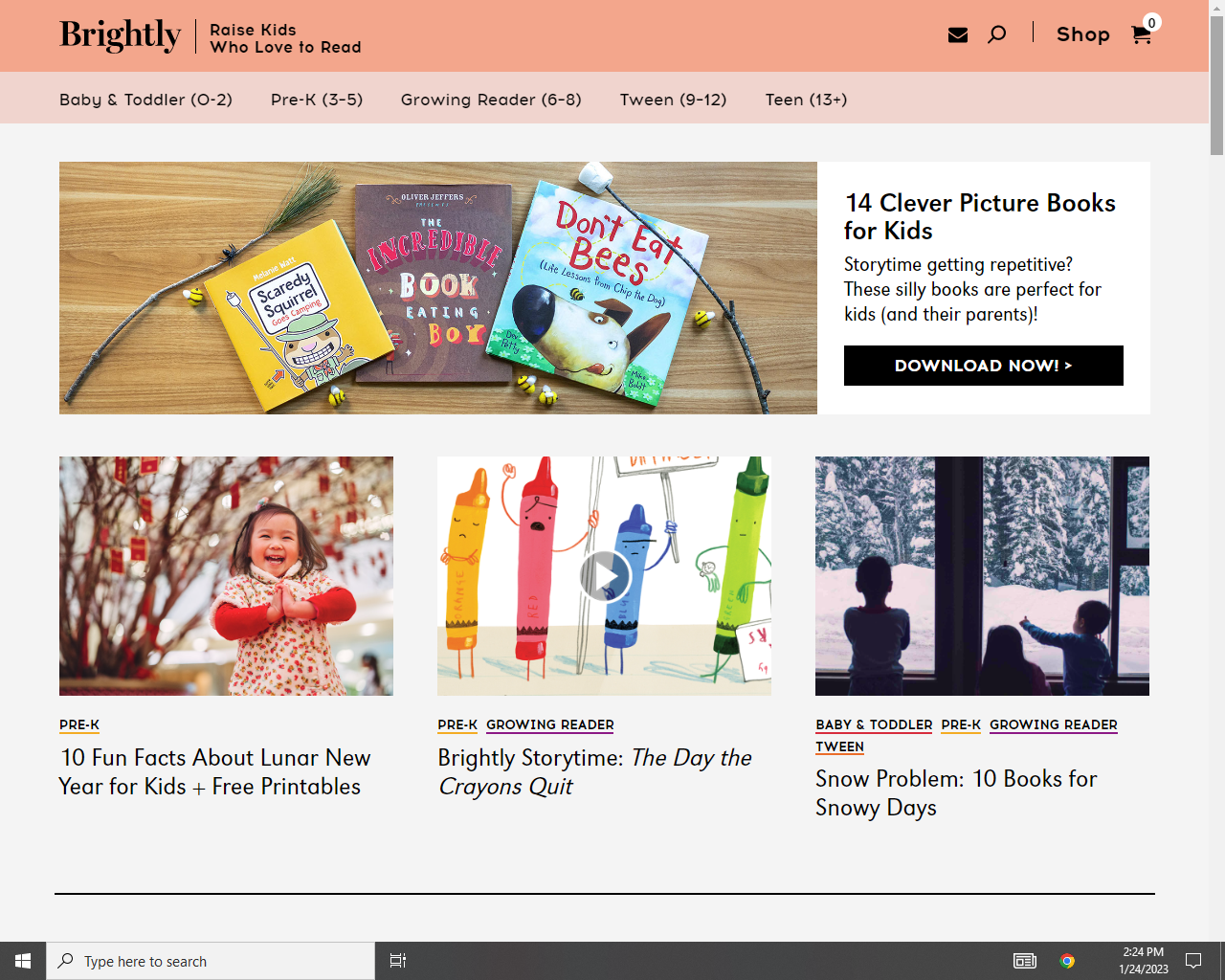
Task: Open the Lunar New Year child photo
Action: 226,576
